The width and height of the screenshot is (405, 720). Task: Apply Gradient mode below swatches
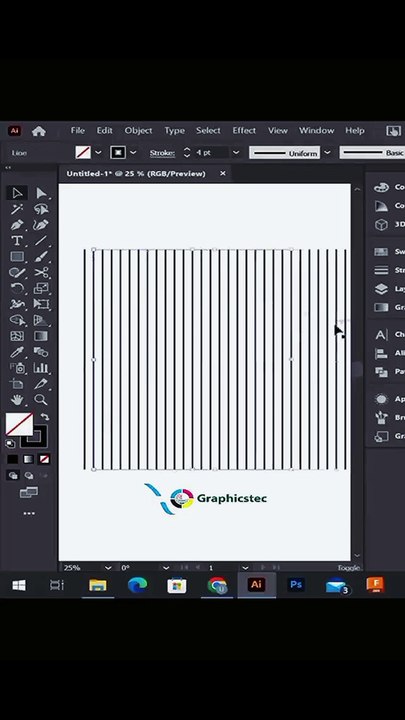[28, 459]
